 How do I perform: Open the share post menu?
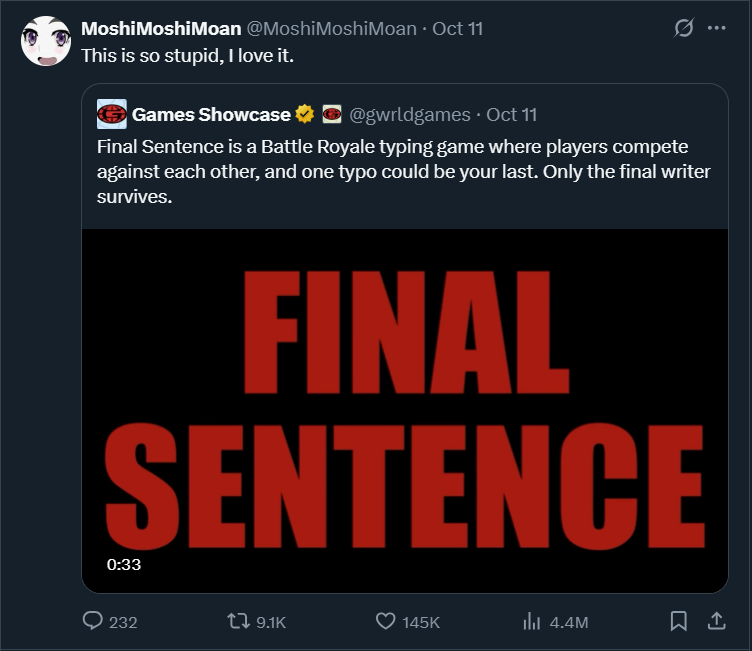click(x=716, y=622)
